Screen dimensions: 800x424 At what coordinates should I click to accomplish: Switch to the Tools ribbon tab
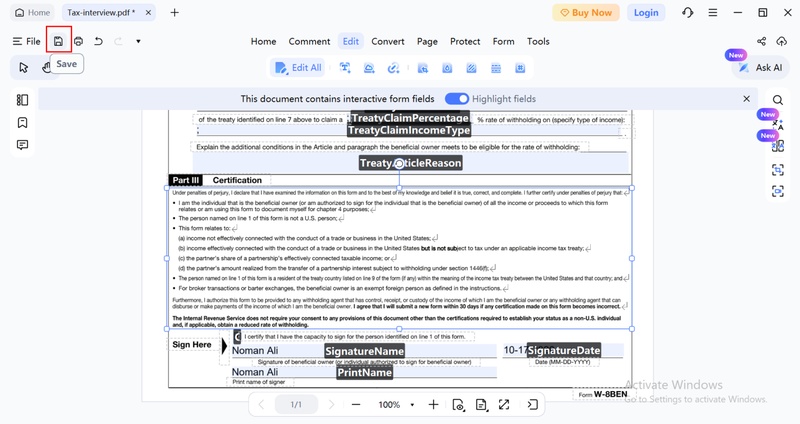click(538, 41)
